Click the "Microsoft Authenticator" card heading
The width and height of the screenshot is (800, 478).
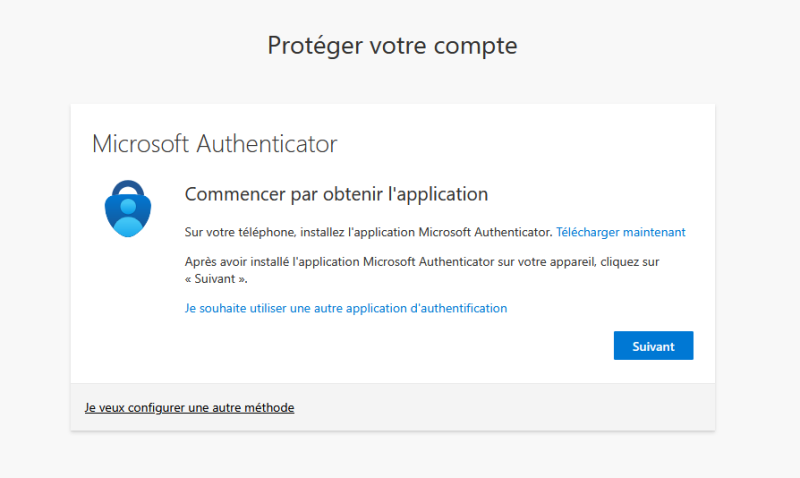[x=214, y=143]
